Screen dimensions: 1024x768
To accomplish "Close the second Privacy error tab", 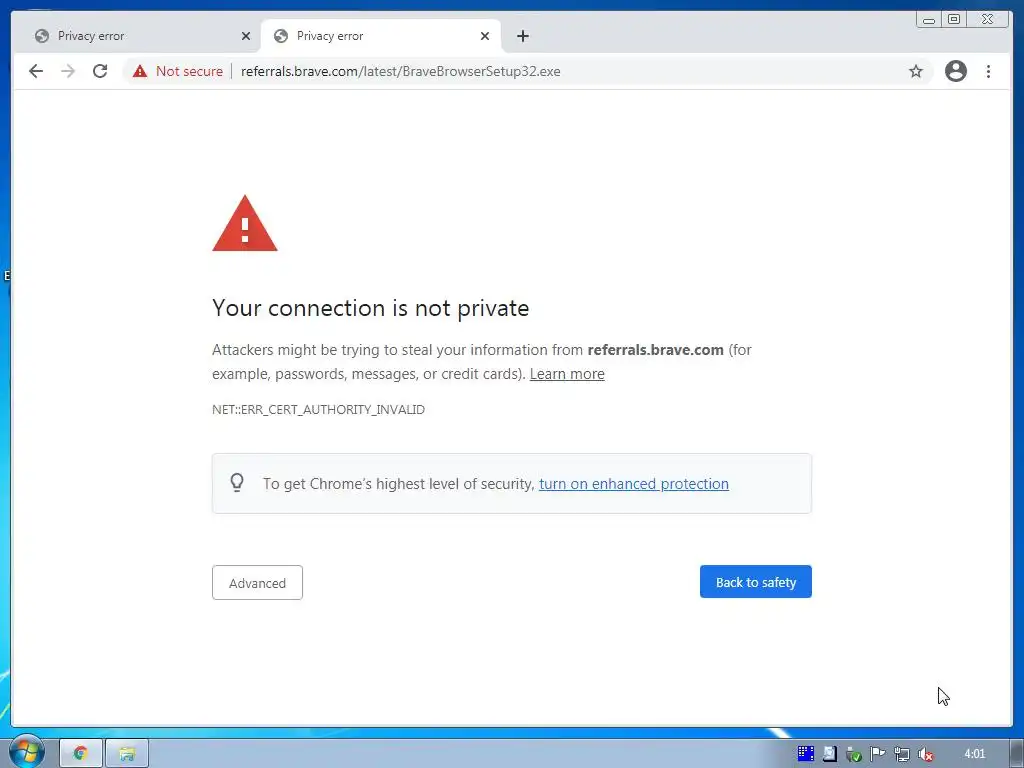I will 485,36.
